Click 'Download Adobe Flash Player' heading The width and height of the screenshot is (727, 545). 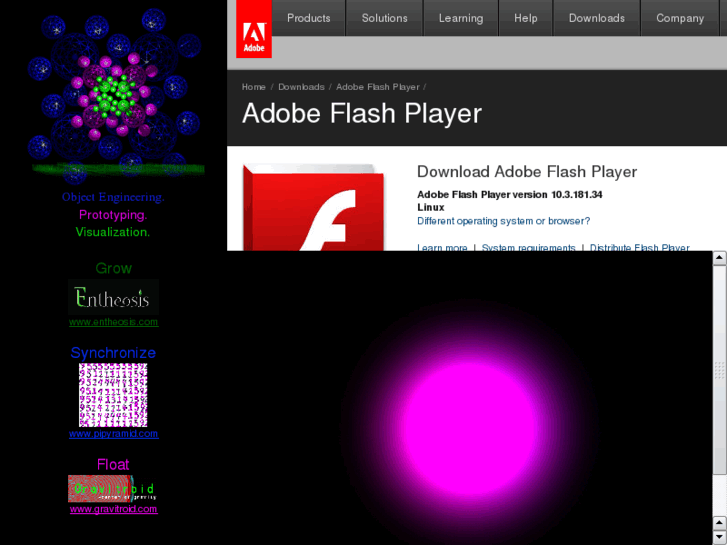tap(527, 172)
